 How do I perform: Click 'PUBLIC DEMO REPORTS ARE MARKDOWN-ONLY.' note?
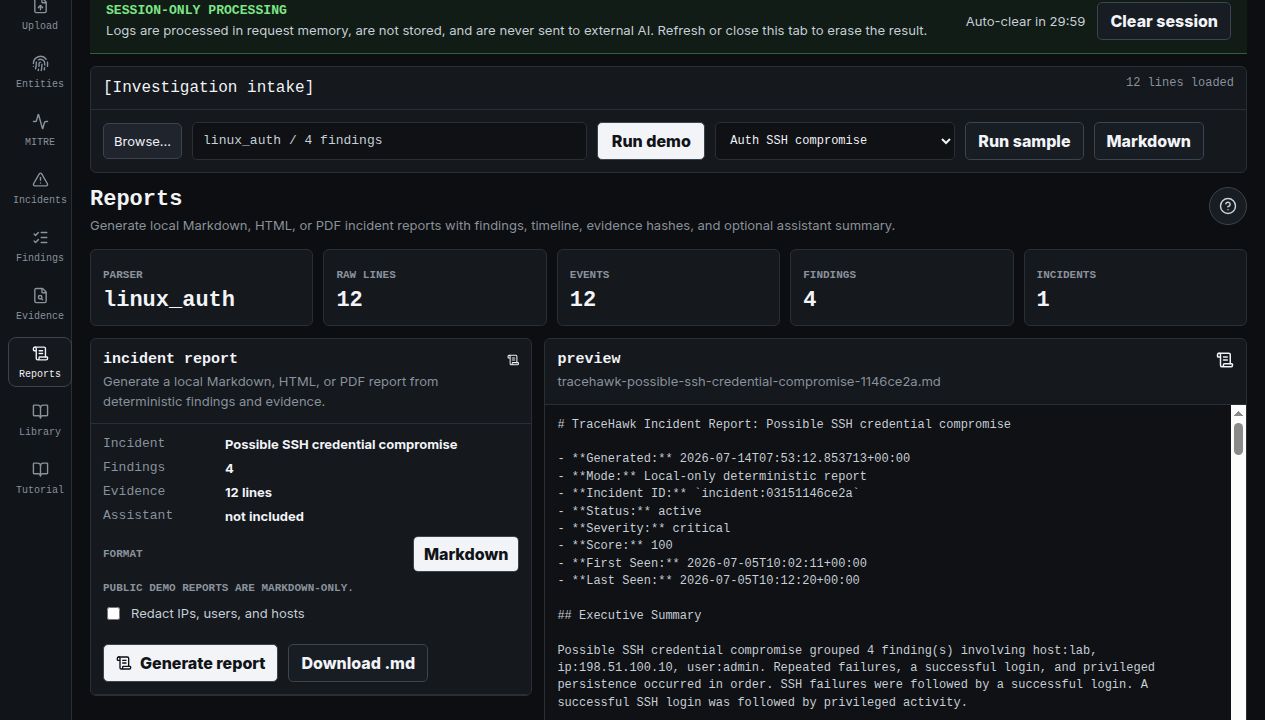point(228,588)
